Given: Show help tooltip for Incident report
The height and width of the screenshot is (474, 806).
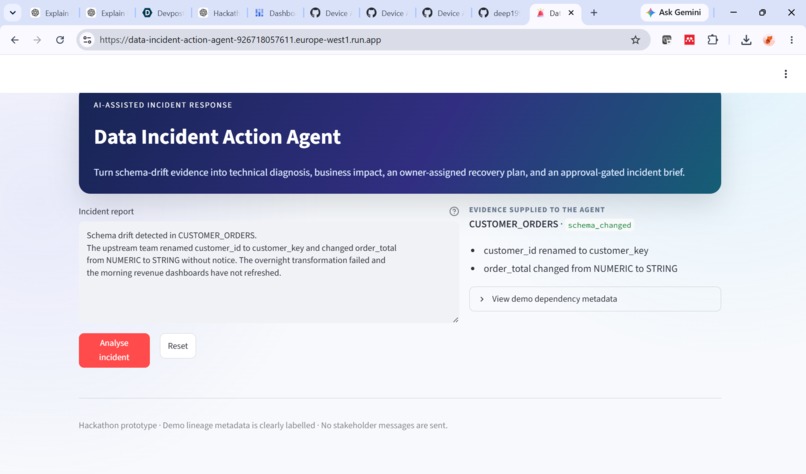Looking at the screenshot, I should [454, 211].
